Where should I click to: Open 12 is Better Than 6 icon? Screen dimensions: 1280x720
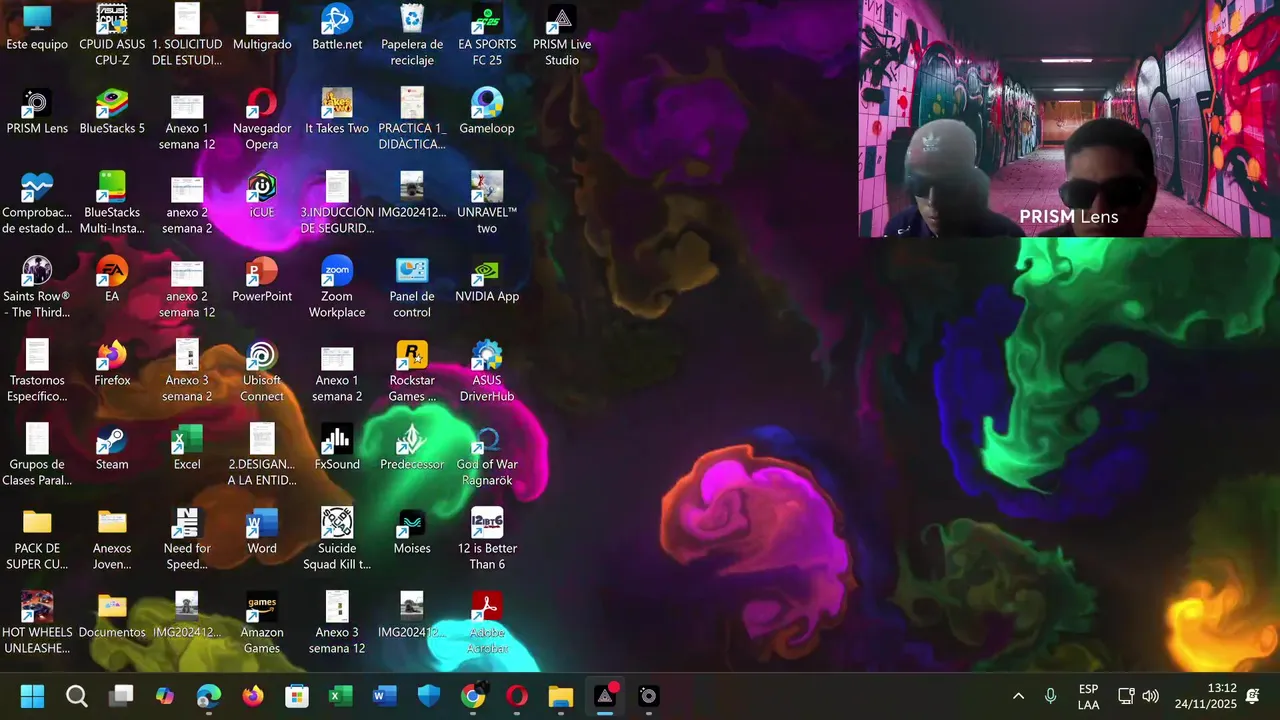[487, 539]
